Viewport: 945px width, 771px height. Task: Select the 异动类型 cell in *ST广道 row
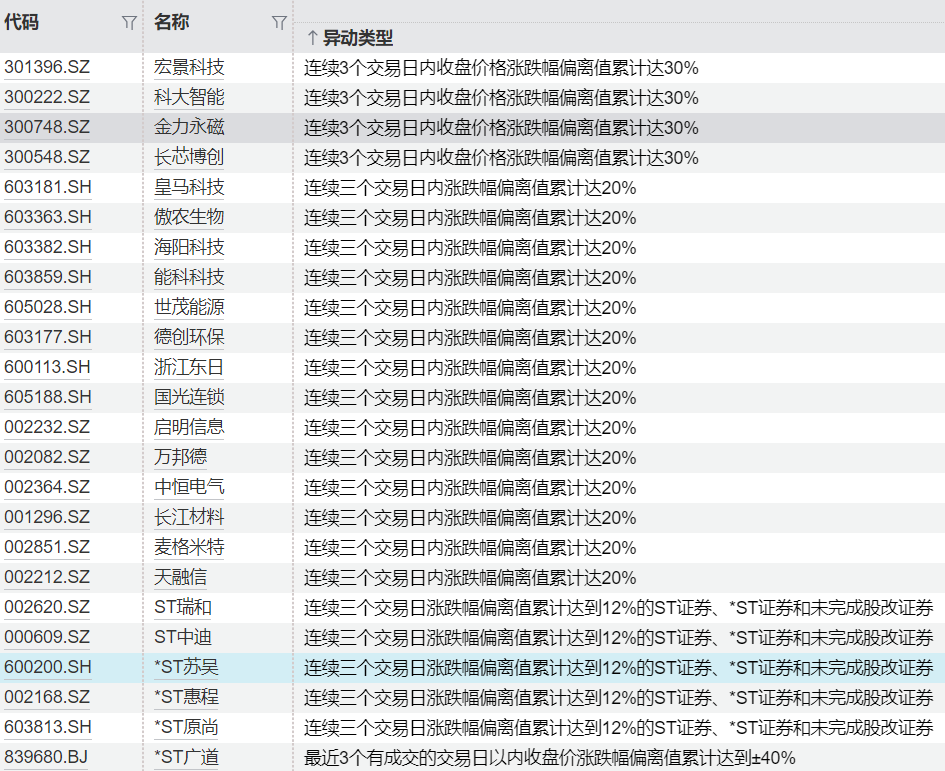(620, 758)
